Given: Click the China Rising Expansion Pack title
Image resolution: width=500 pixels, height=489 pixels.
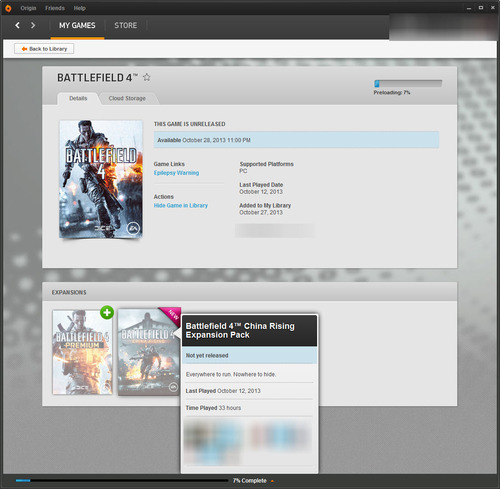Looking at the screenshot, I should click(240, 330).
